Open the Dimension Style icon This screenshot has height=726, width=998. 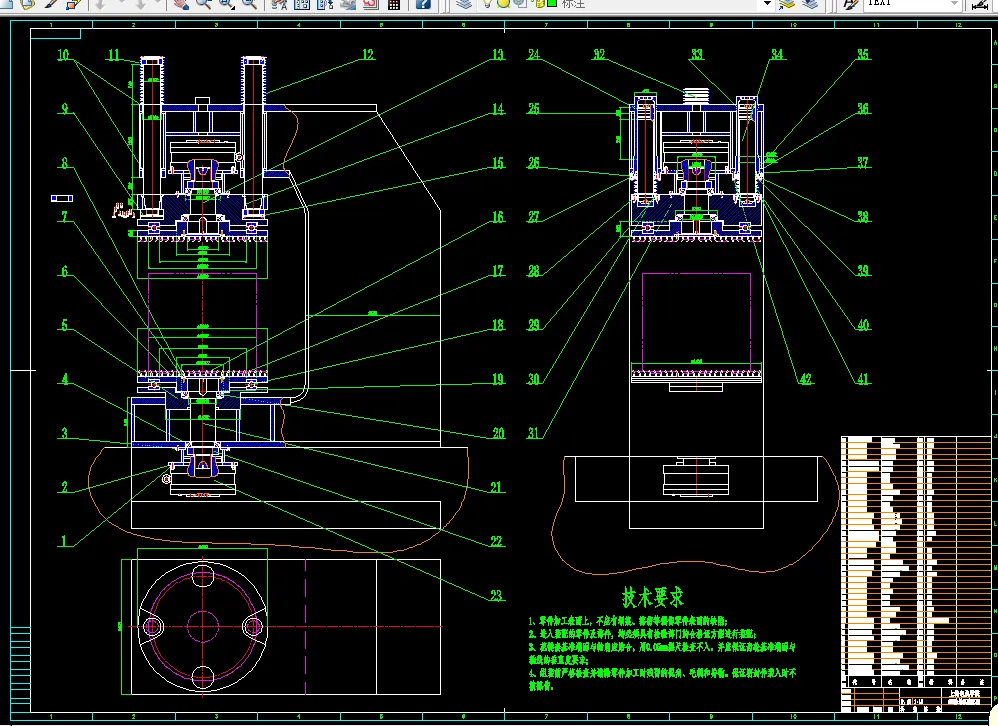click(x=981, y=4)
